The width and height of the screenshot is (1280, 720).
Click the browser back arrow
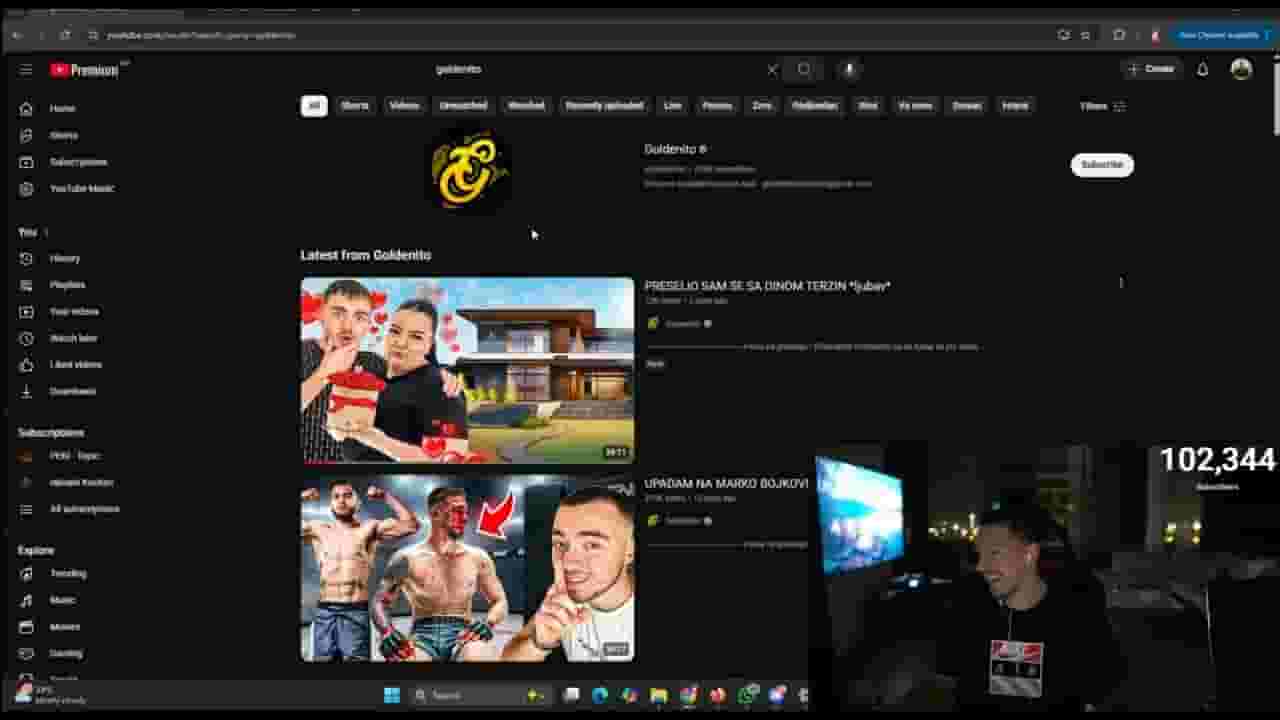tap(17, 35)
